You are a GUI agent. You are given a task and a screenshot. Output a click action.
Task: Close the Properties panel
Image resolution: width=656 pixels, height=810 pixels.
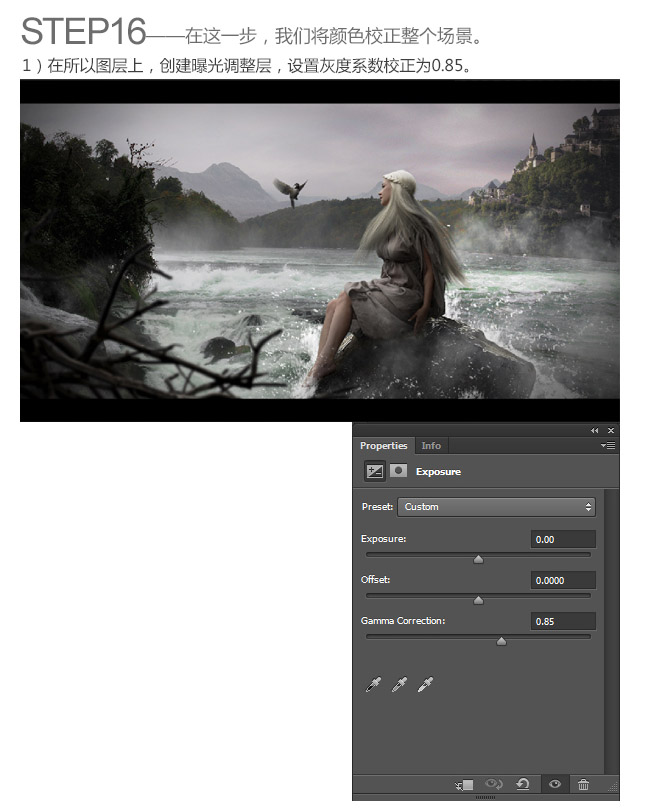[611, 430]
